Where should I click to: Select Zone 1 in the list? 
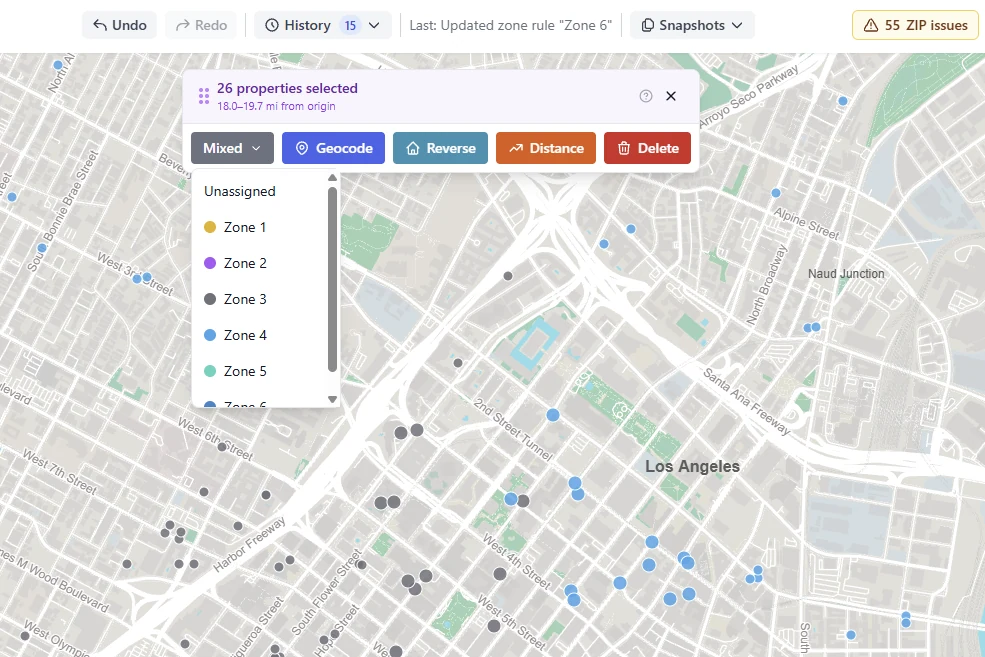(x=260, y=227)
